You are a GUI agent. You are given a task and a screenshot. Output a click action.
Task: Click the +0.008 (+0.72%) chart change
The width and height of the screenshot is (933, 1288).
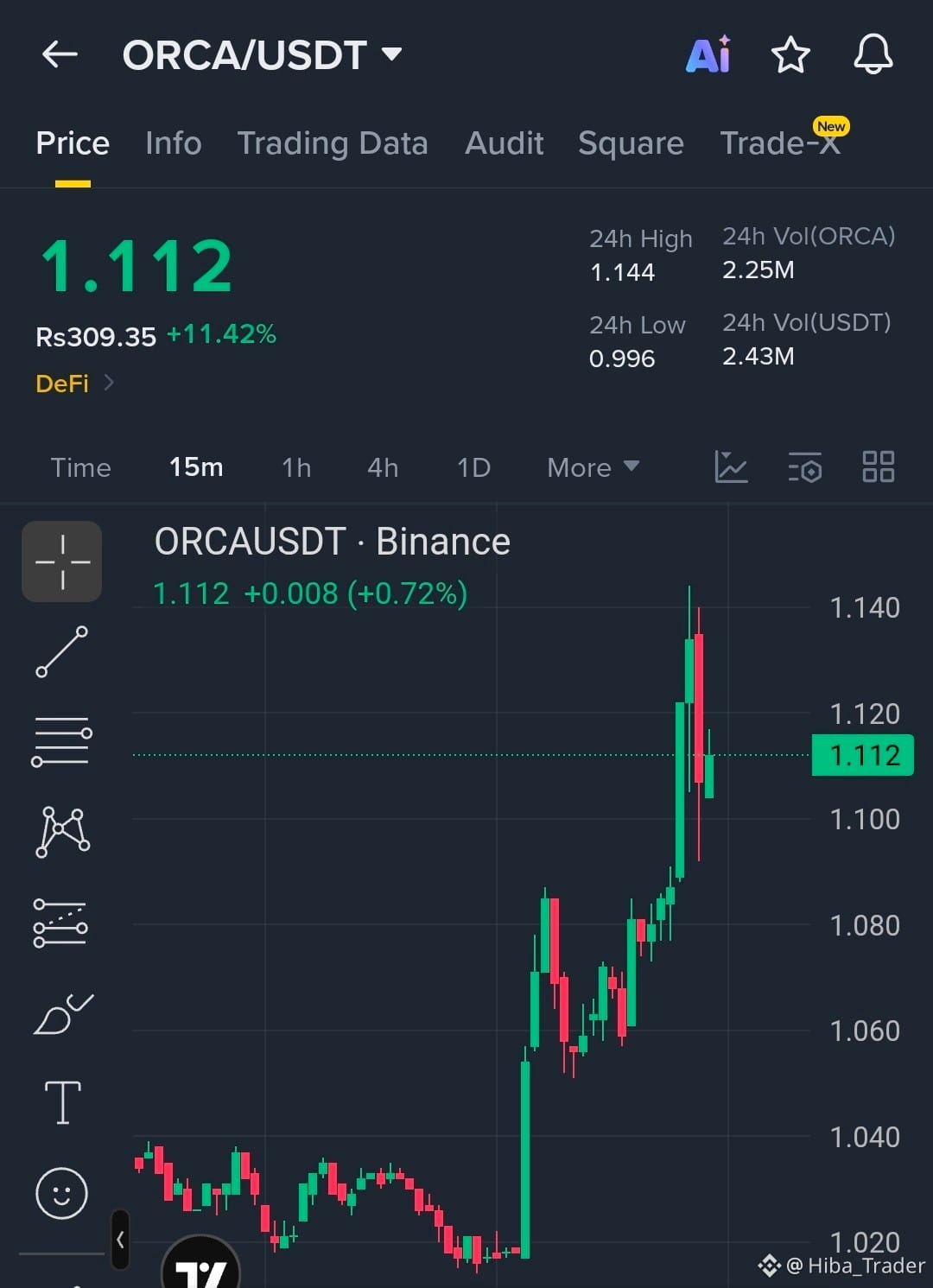[355, 593]
